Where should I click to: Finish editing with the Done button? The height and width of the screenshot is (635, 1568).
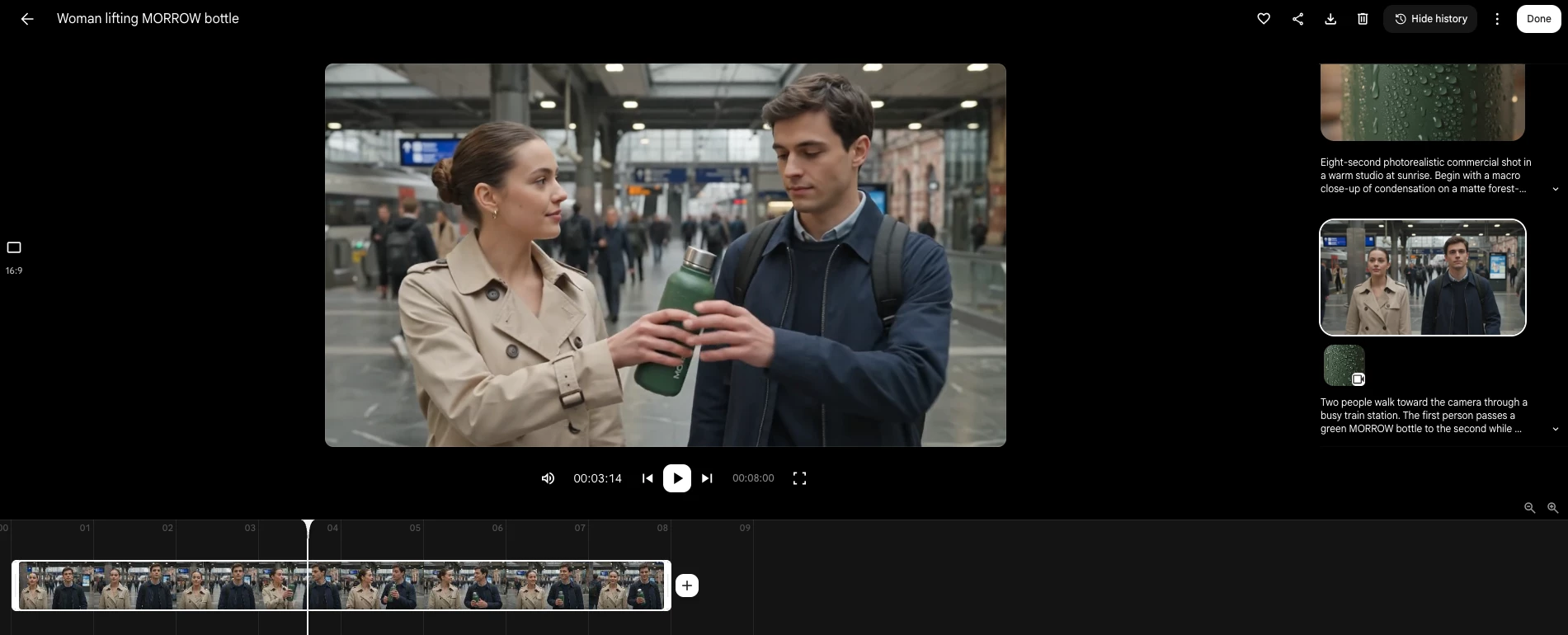coord(1538,19)
